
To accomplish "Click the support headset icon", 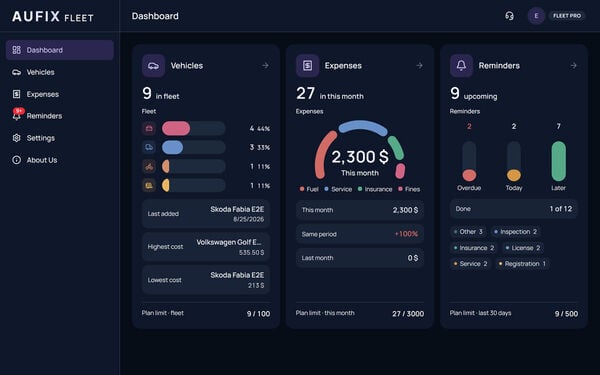I will 509,16.
